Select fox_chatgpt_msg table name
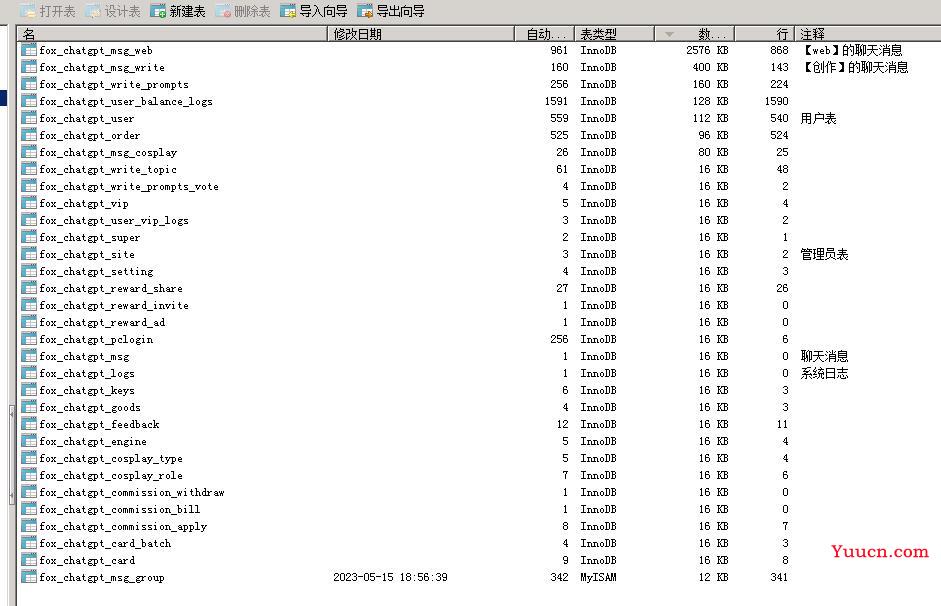 pyautogui.click(x=84, y=356)
